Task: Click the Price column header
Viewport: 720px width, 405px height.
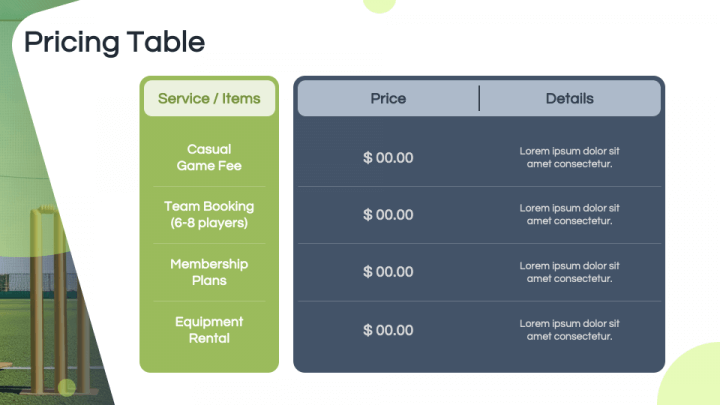Action: pyautogui.click(x=388, y=98)
